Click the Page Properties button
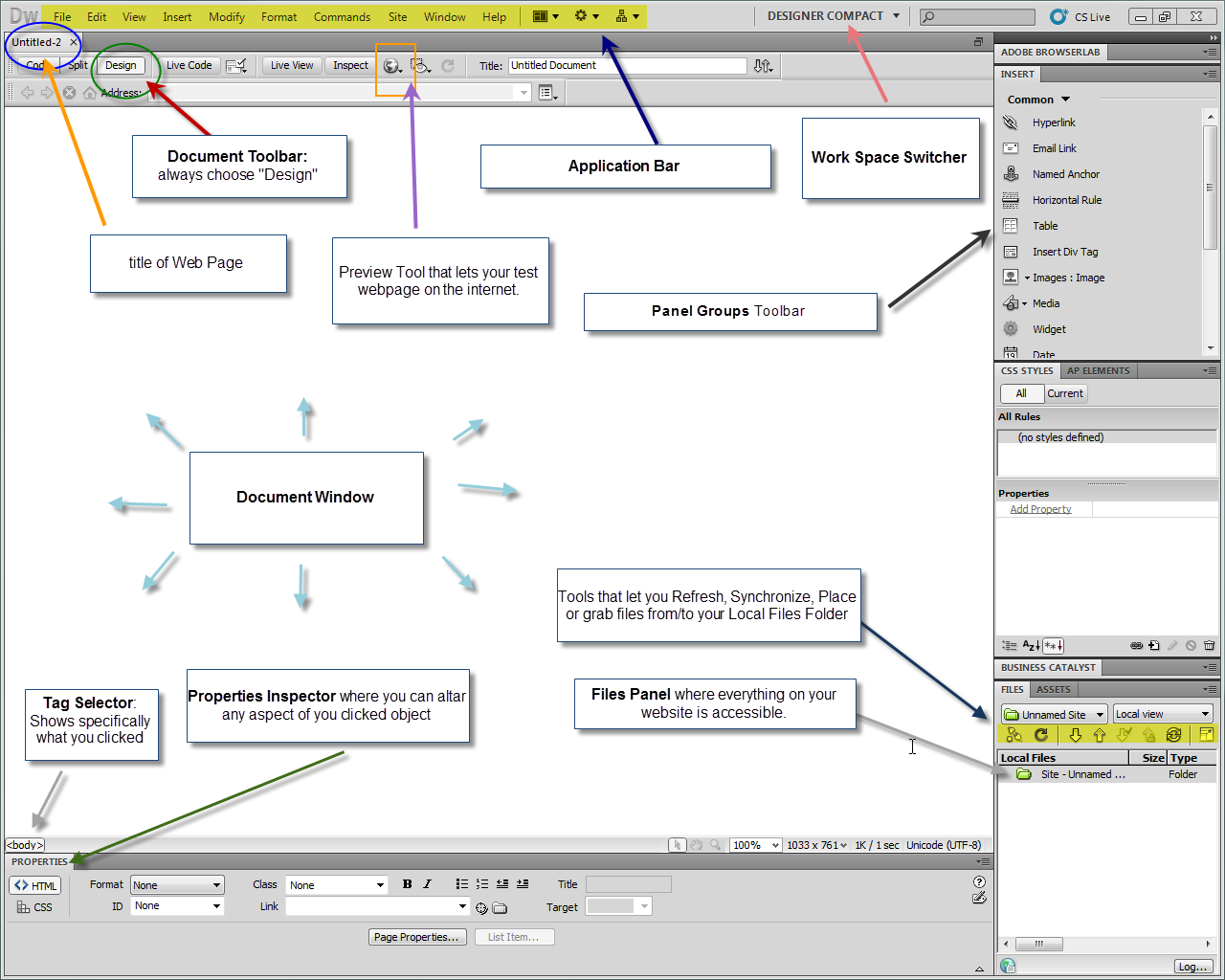 [416, 937]
